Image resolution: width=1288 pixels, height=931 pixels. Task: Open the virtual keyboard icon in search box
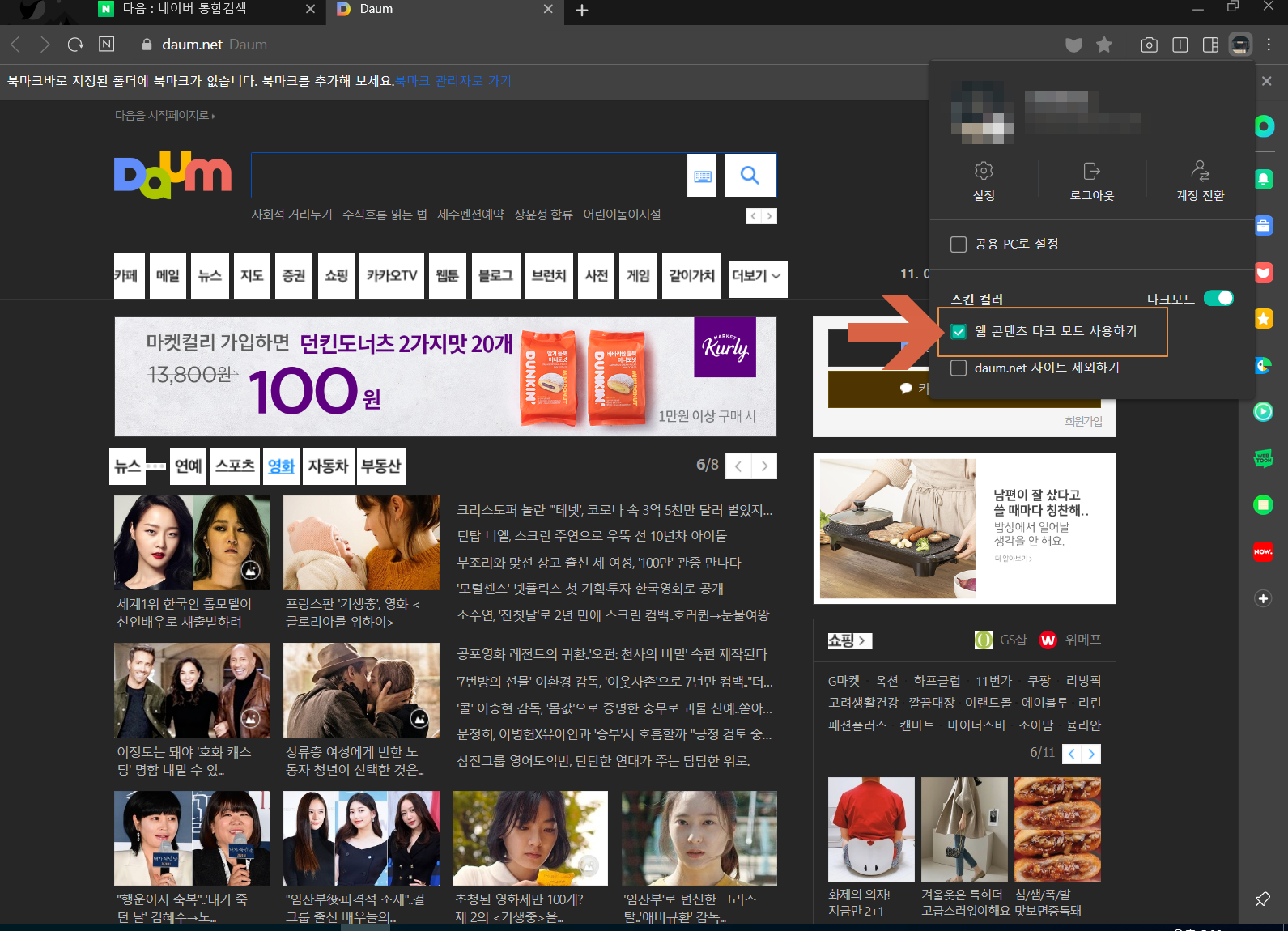[703, 176]
